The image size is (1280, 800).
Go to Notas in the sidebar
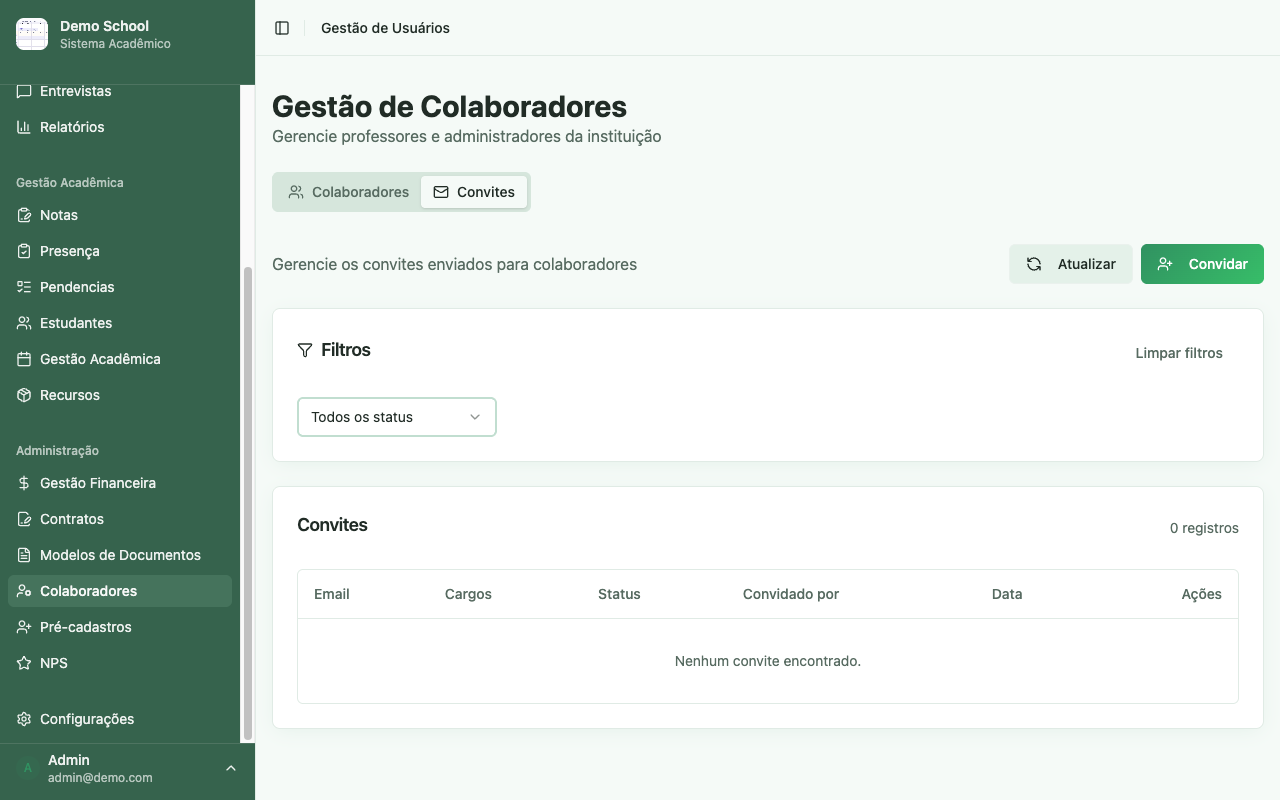pos(120,215)
